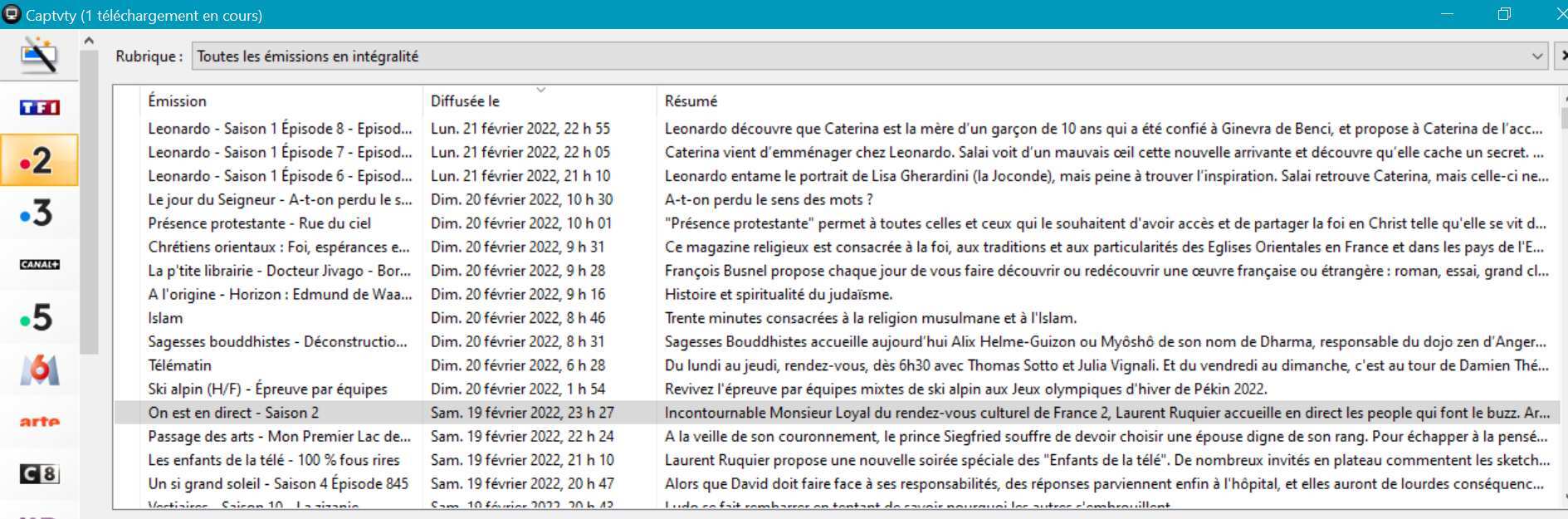Select Leonardo Saison 1 Épisode 8 row
This screenshot has height=519, width=1568.
836,129
